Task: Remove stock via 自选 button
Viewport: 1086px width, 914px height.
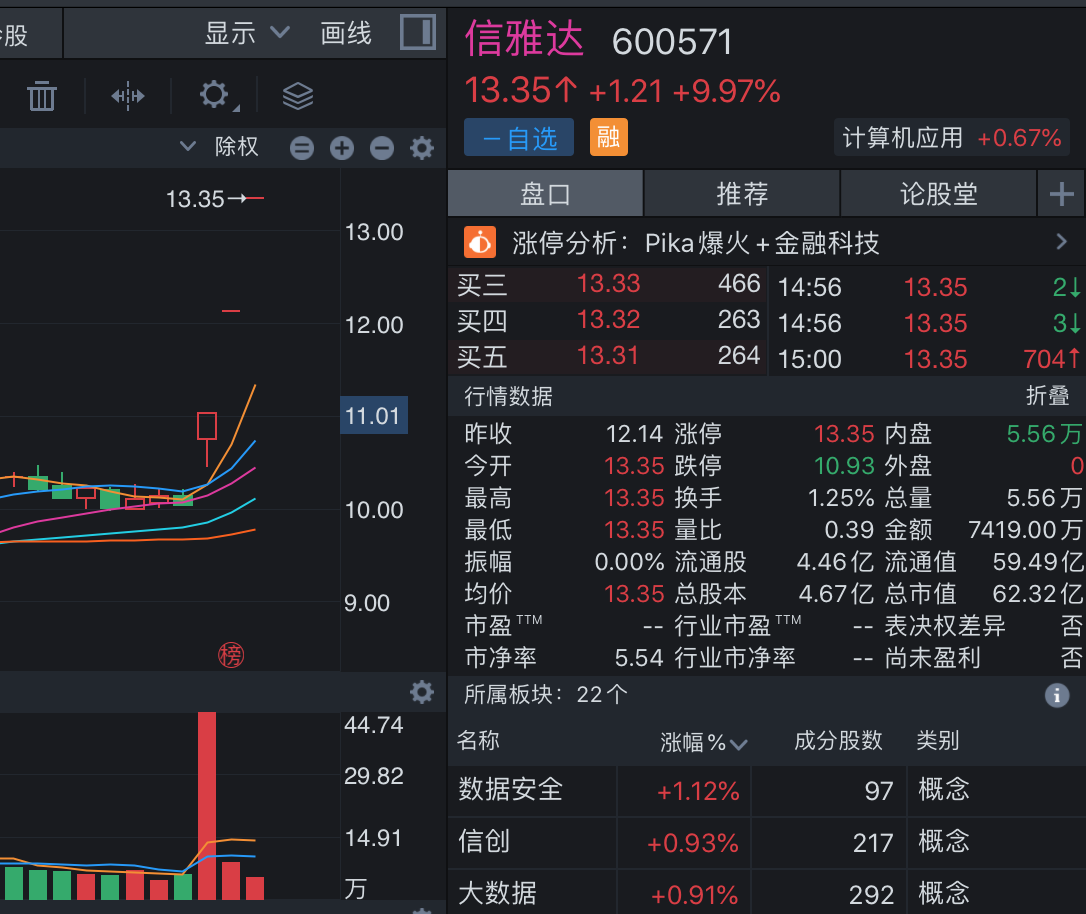Action: pos(519,137)
